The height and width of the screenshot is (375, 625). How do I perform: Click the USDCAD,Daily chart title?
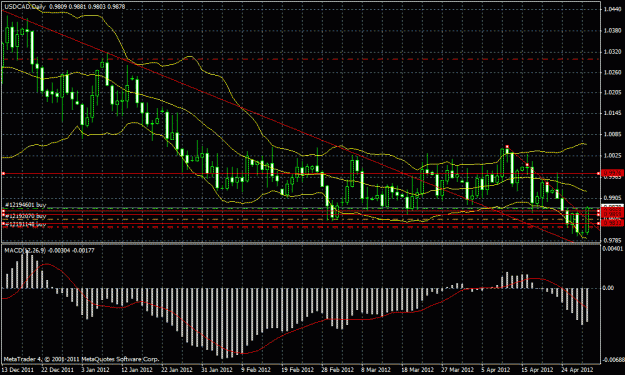click(24, 7)
